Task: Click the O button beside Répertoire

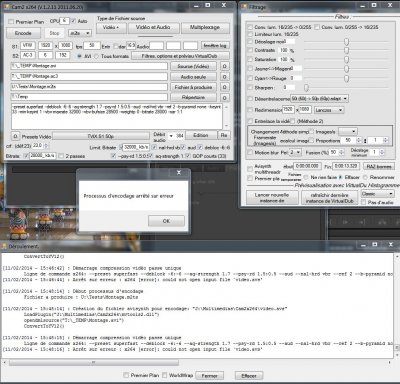Action: (224, 97)
